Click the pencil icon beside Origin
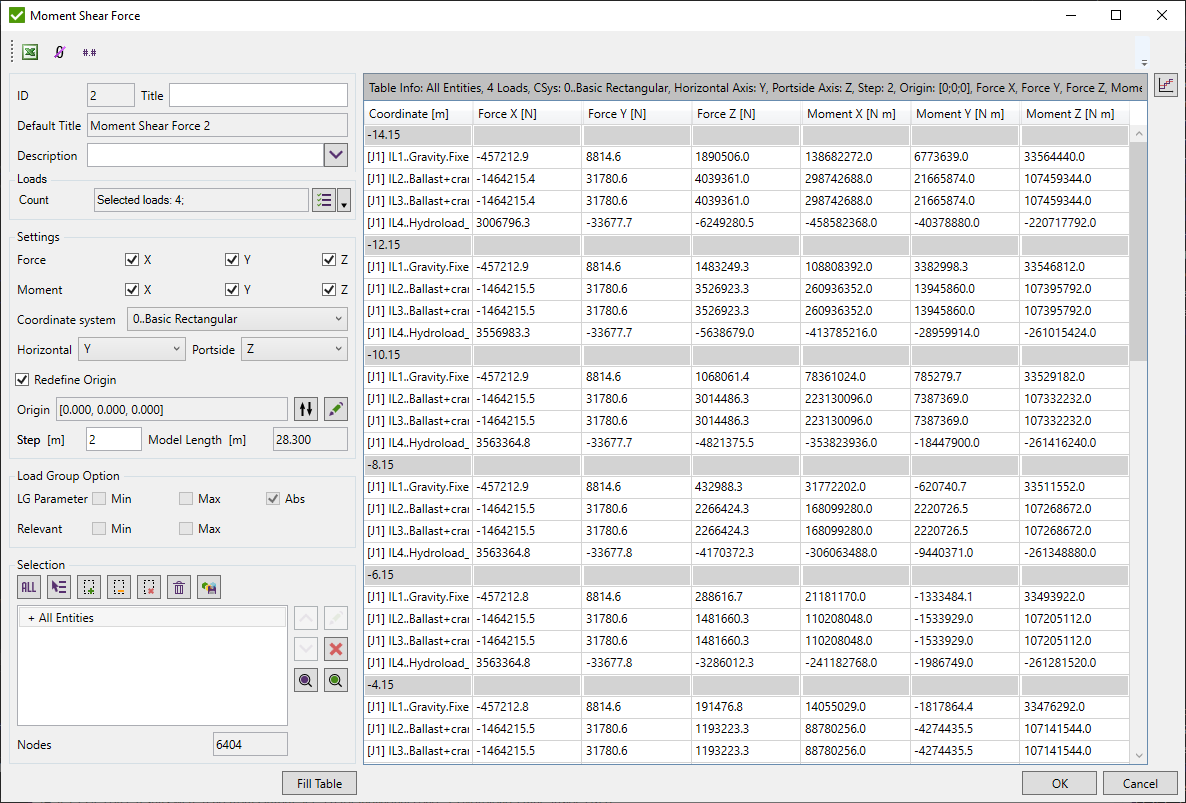The height and width of the screenshot is (803, 1186). pyautogui.click(x=337, y=409)
